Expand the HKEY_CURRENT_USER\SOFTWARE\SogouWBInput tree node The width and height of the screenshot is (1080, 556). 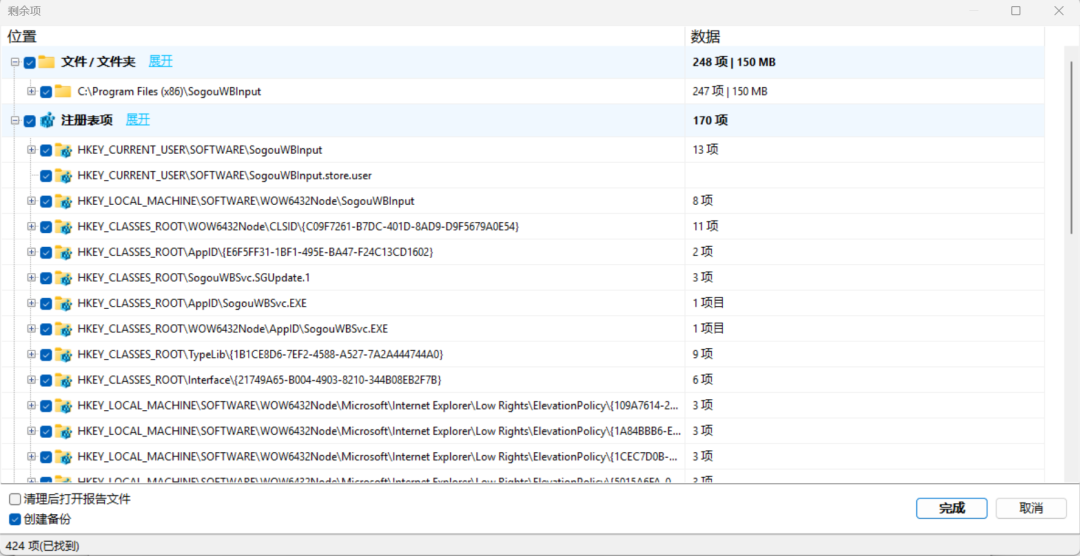[x=31, y=150]
